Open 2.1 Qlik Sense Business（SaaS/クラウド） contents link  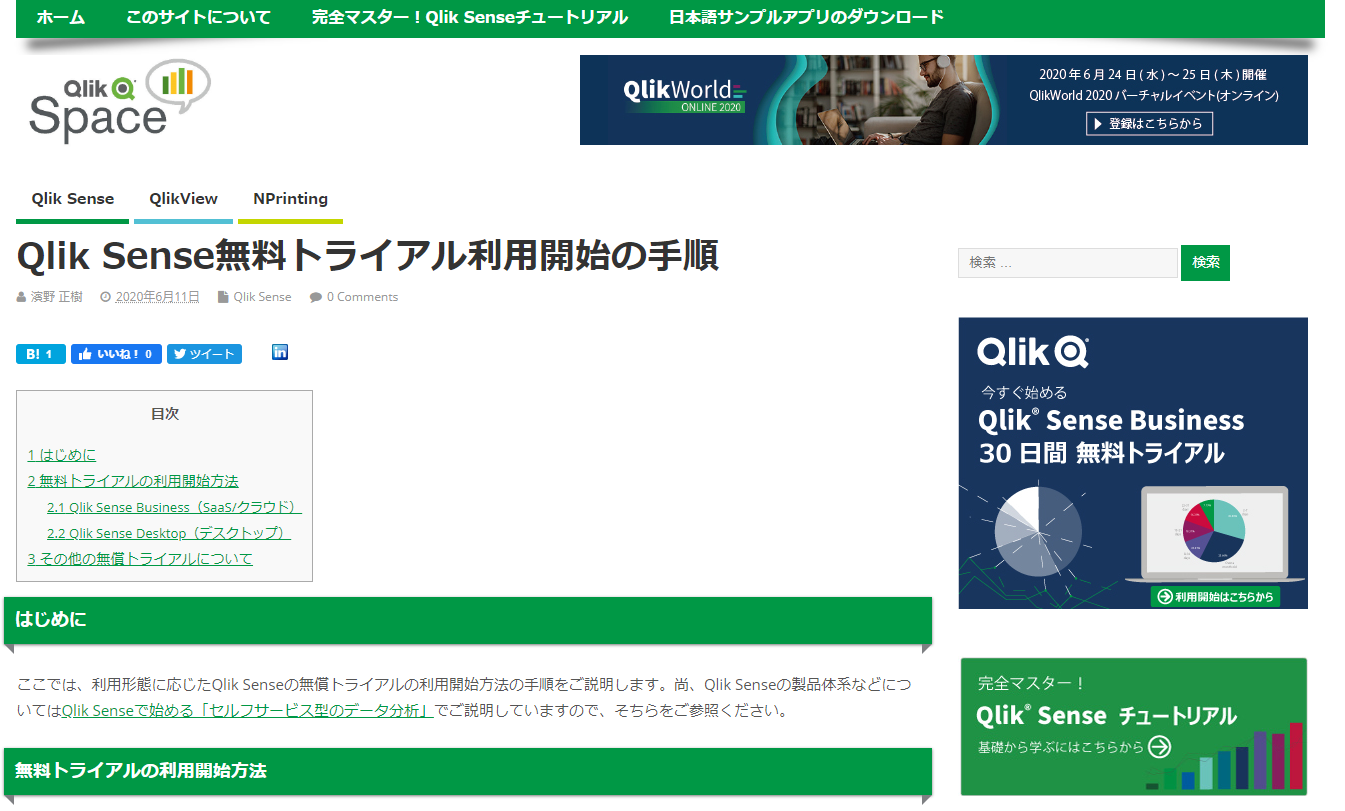pos(174,507)
